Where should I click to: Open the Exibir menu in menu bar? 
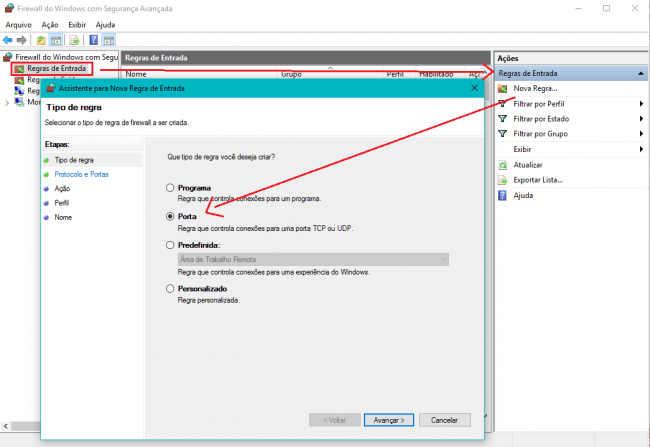coord(77,25)
